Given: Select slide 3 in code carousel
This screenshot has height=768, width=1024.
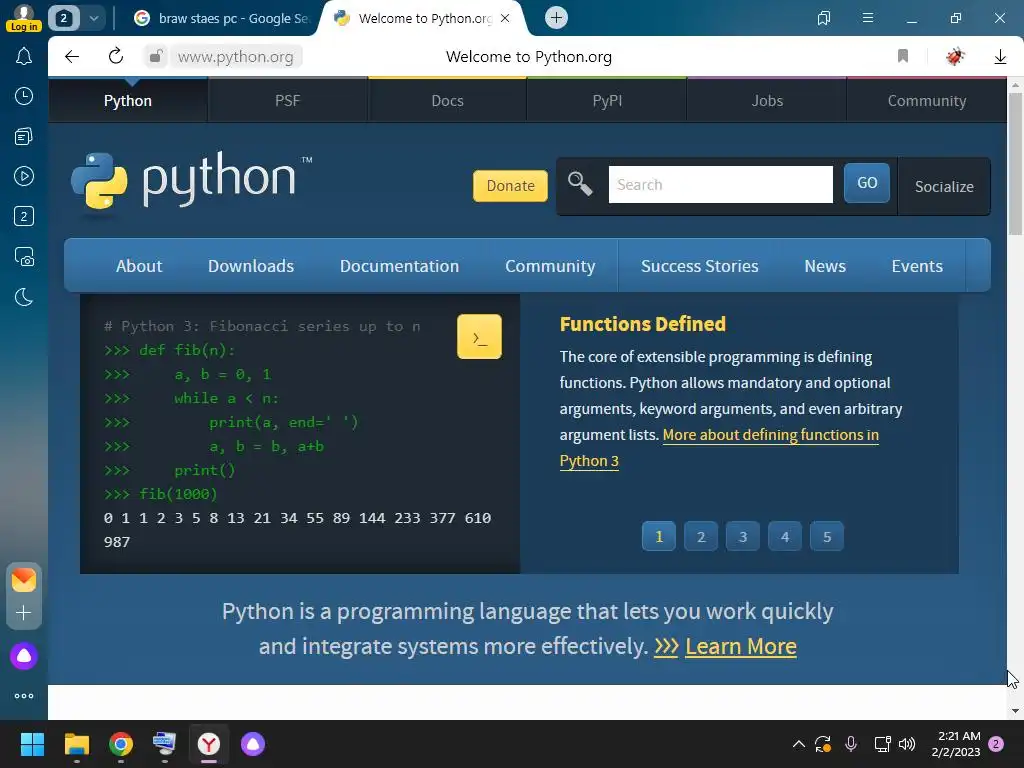Looking at the screenshot, I should [743, 536].
